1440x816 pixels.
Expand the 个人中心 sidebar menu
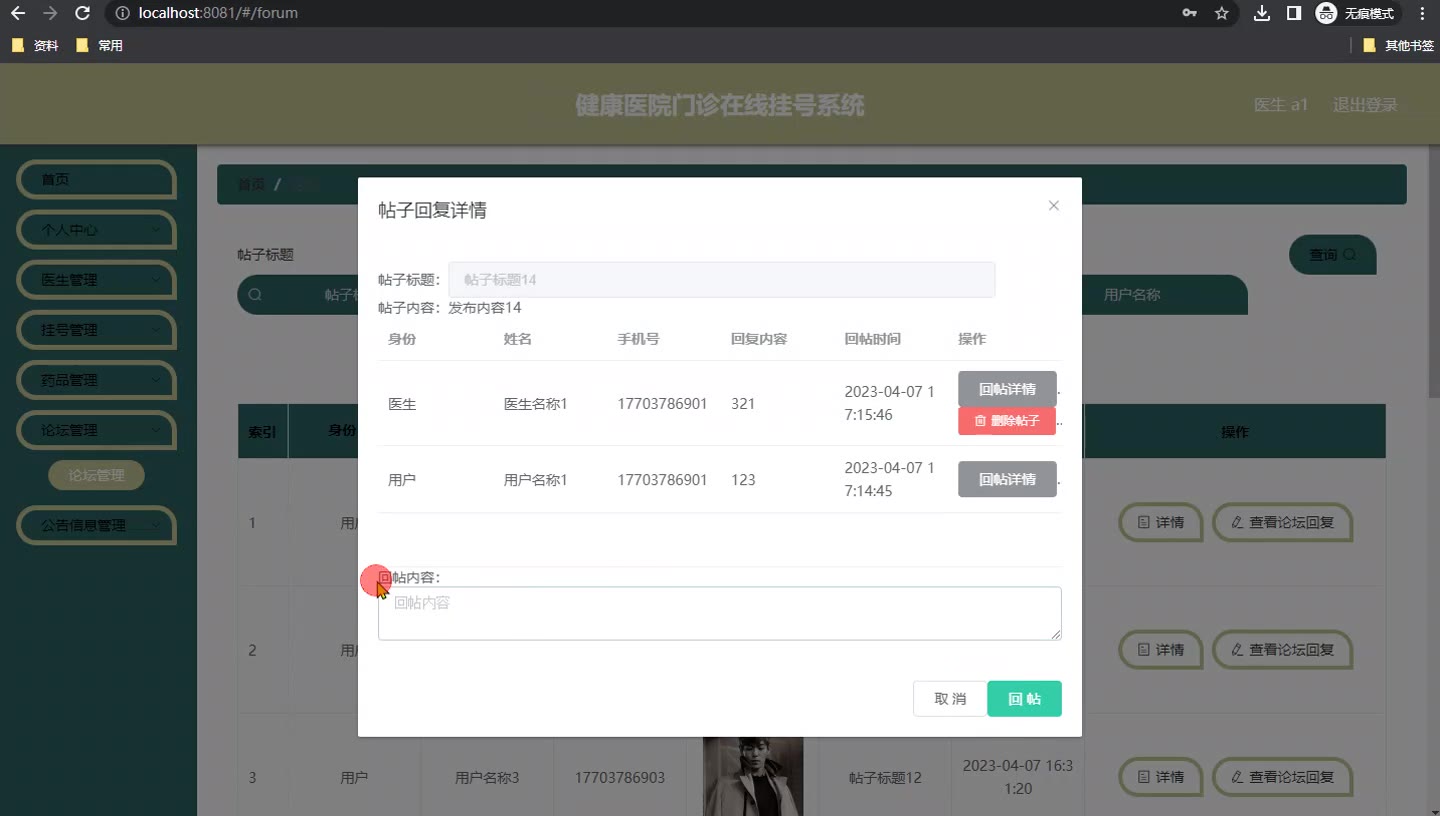(96, 230)
